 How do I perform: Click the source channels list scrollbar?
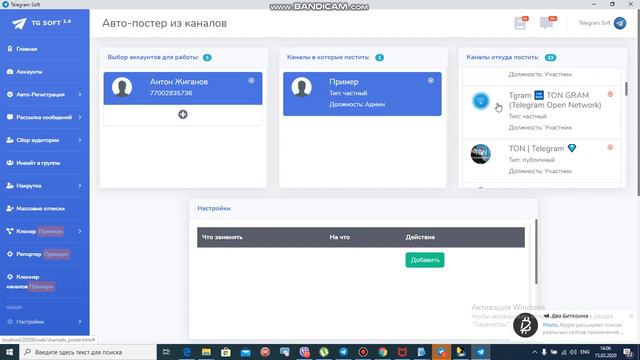[626, 89]
